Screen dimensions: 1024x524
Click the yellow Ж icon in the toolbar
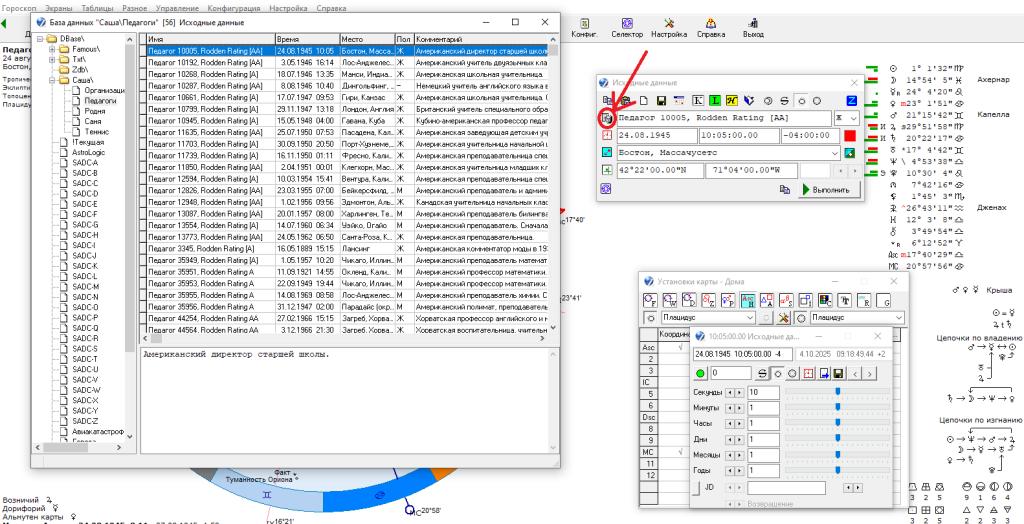click(x=733, y=101)
